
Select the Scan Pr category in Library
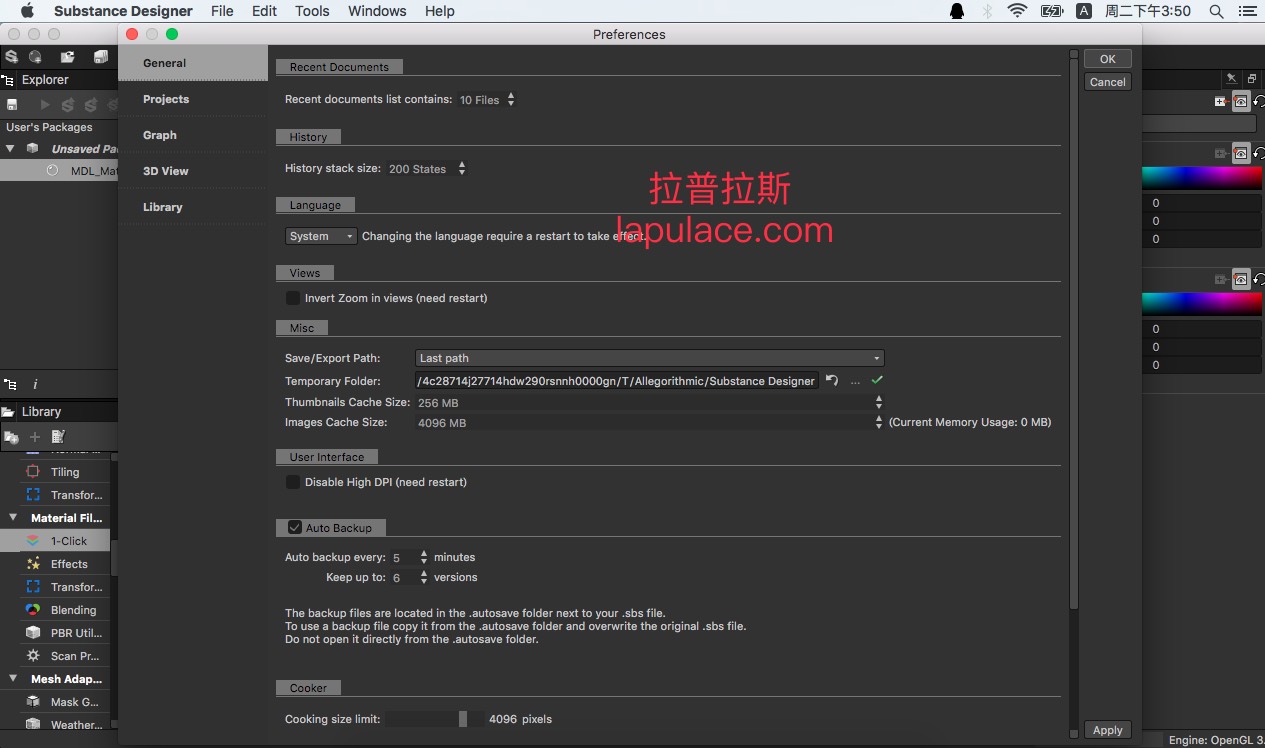pos(65,656)
